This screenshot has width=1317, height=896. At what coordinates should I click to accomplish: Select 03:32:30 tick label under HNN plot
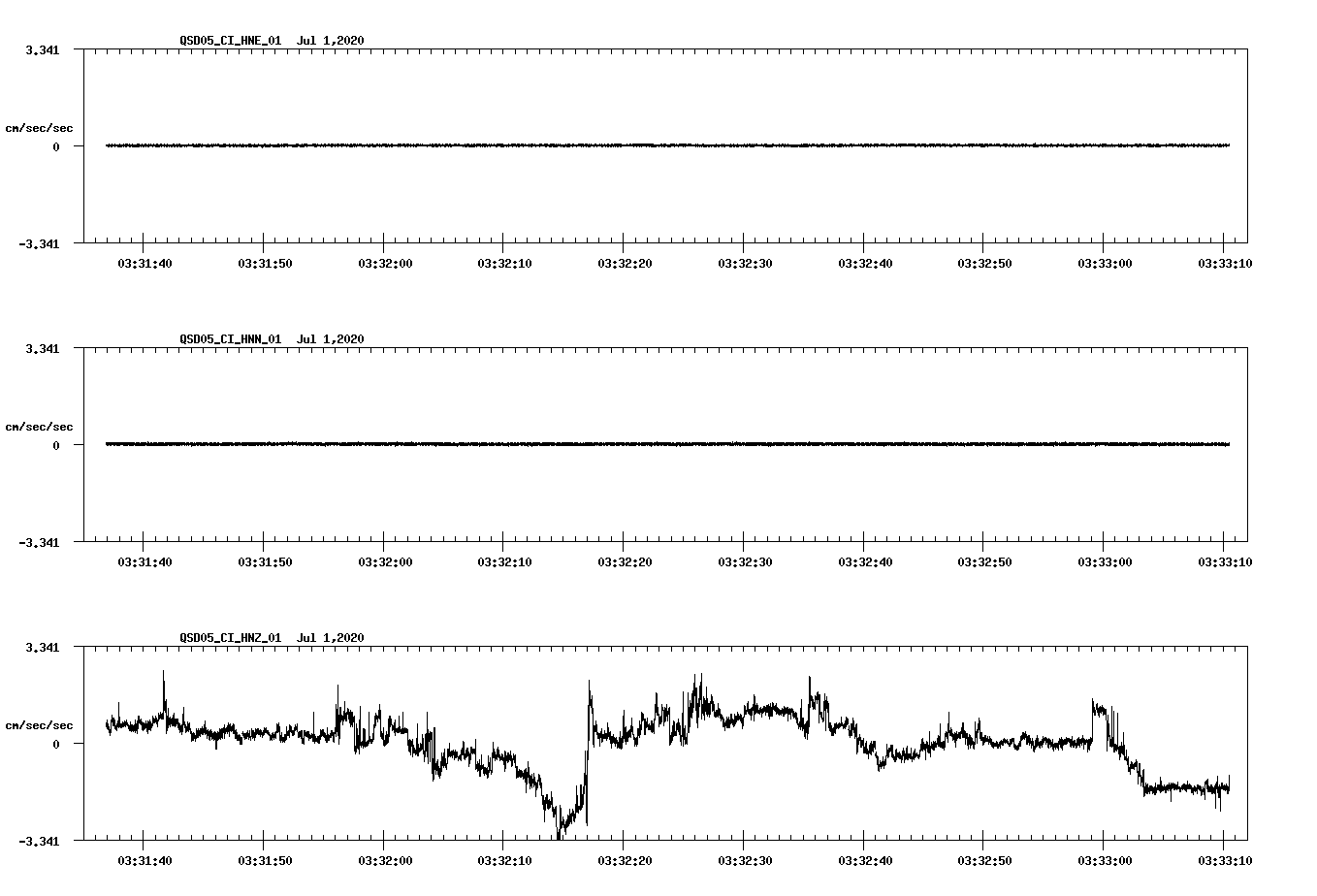tap(745, 561)
